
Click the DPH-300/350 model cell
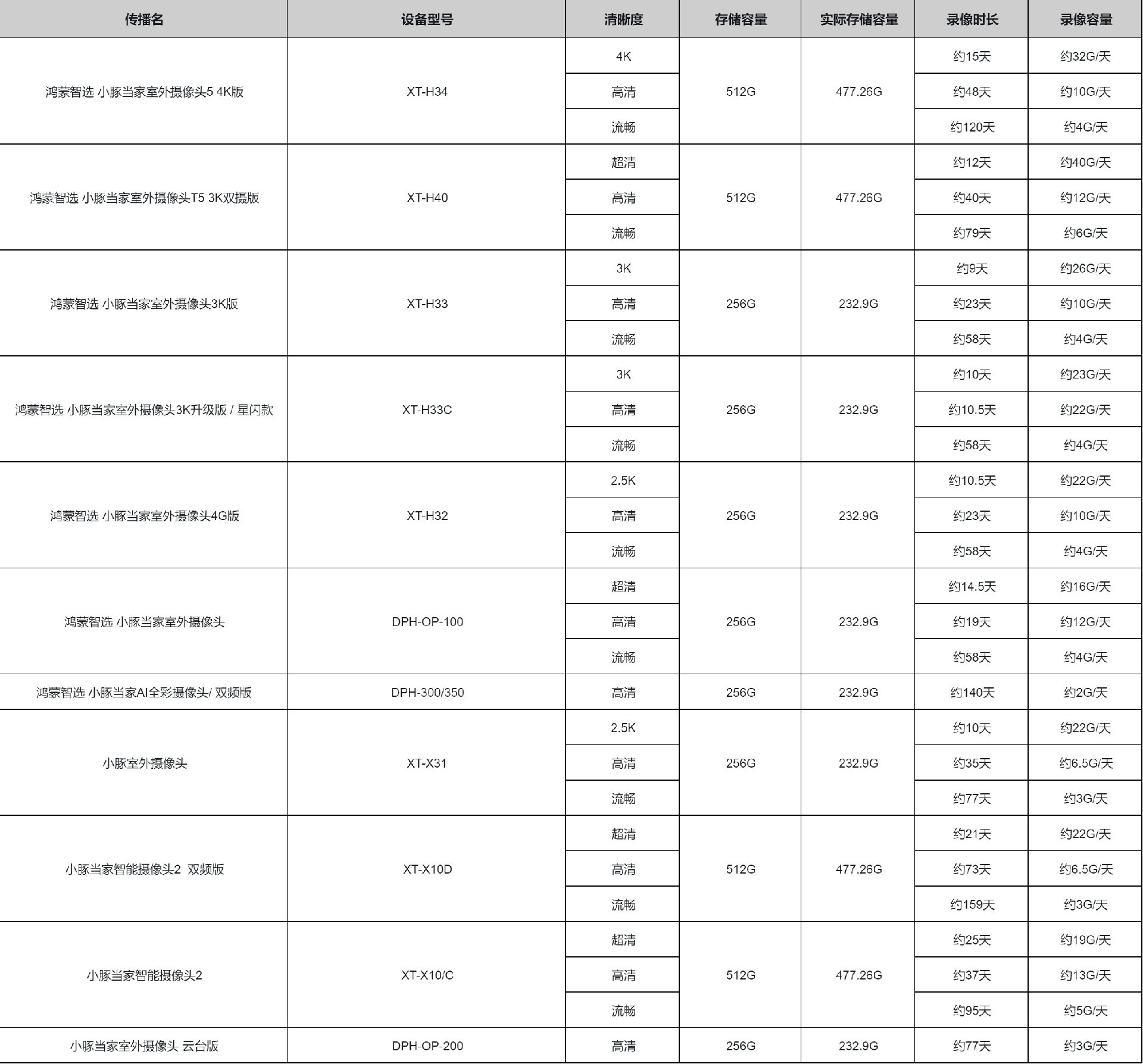click(x=427, y=692)
